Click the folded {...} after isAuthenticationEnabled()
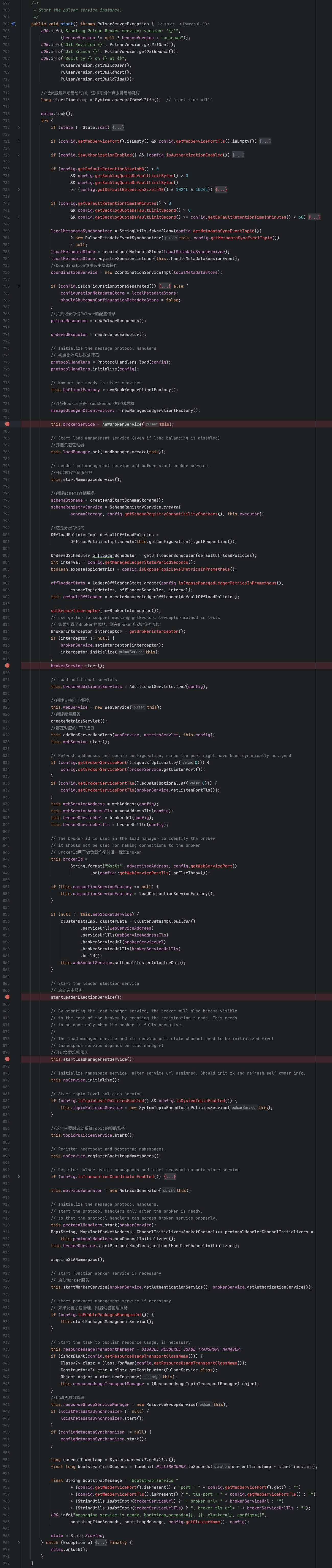 coord(238,155)
